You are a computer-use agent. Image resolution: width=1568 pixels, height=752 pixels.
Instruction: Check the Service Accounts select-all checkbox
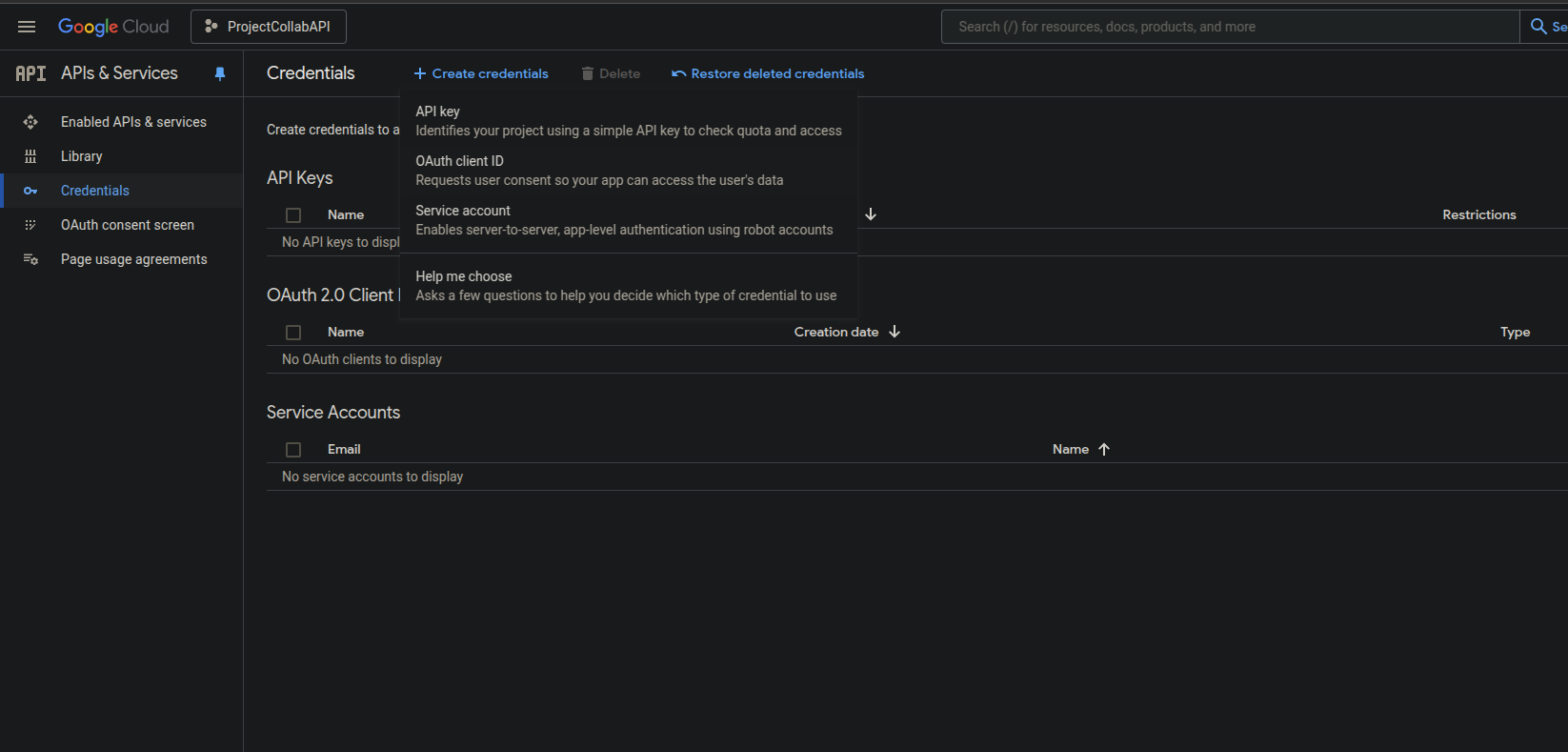(293, 450)
